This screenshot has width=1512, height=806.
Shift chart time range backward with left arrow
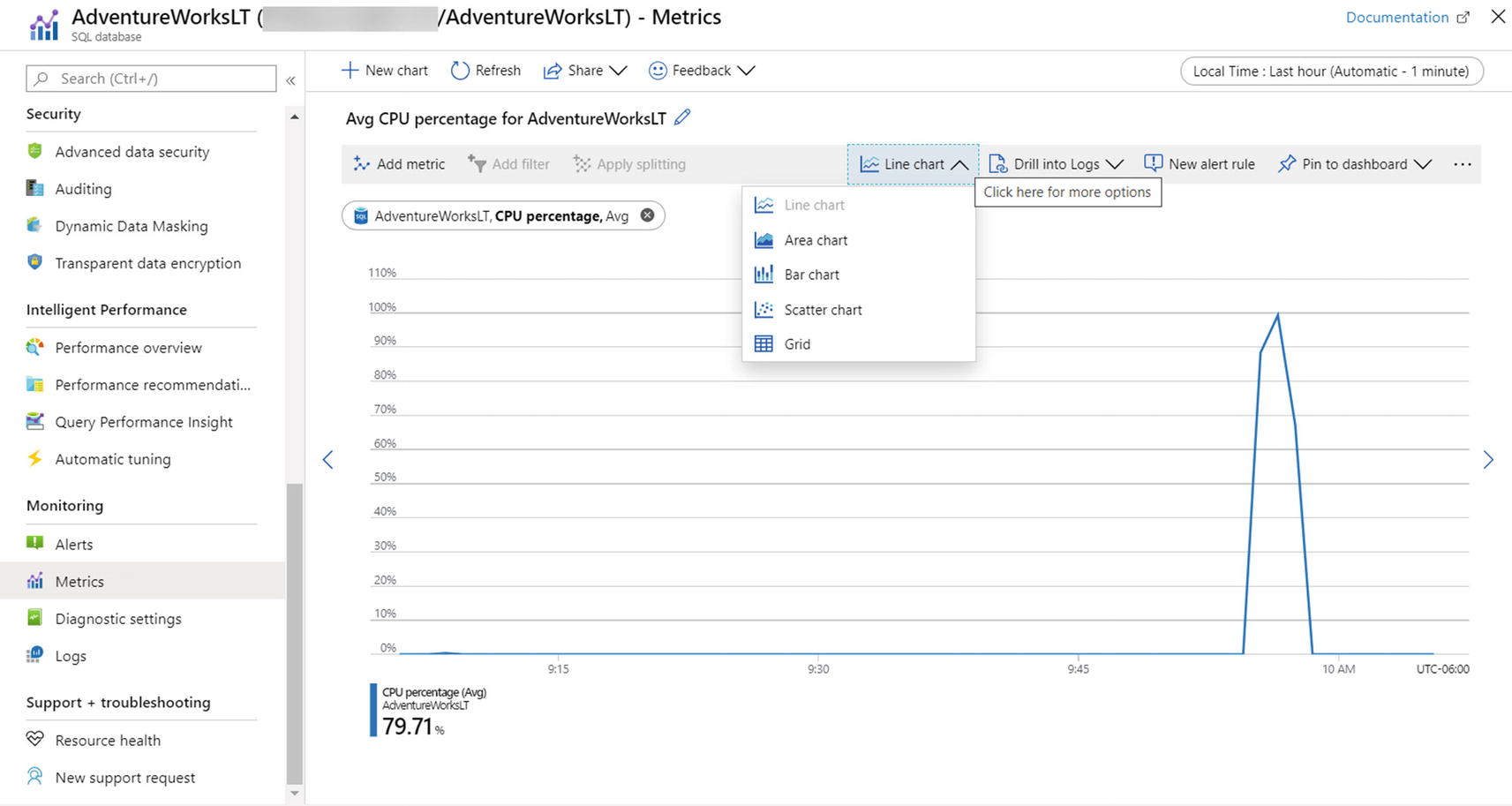point(328,460)
